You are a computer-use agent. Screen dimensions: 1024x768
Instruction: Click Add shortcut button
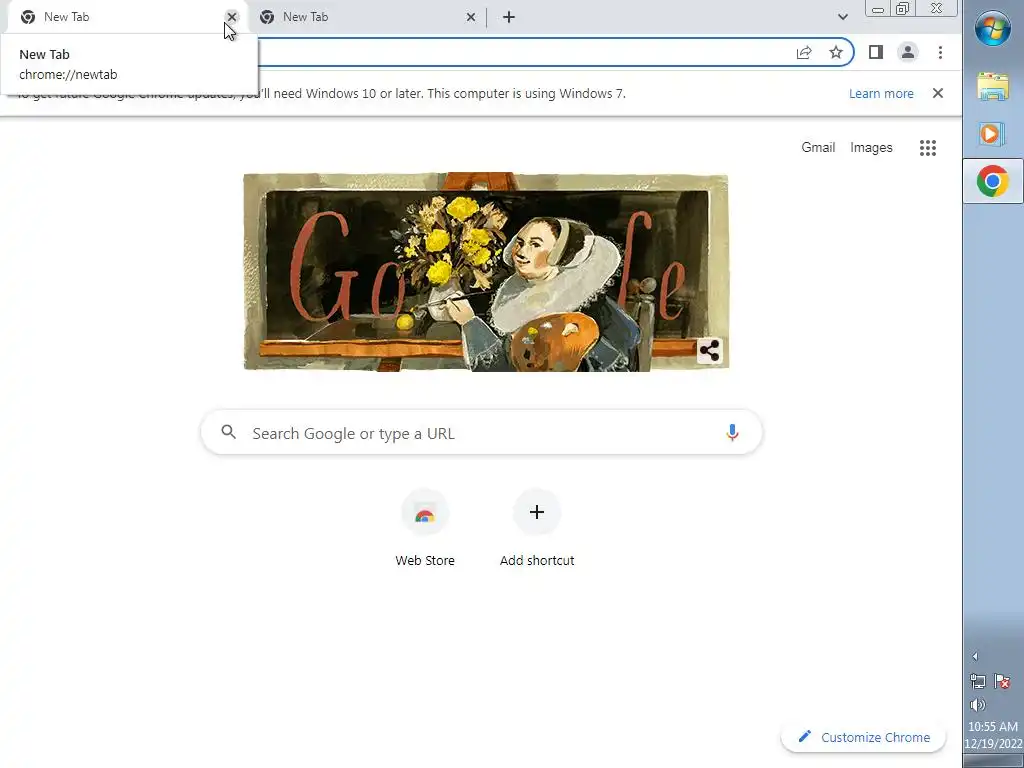(x=537, y=528)
